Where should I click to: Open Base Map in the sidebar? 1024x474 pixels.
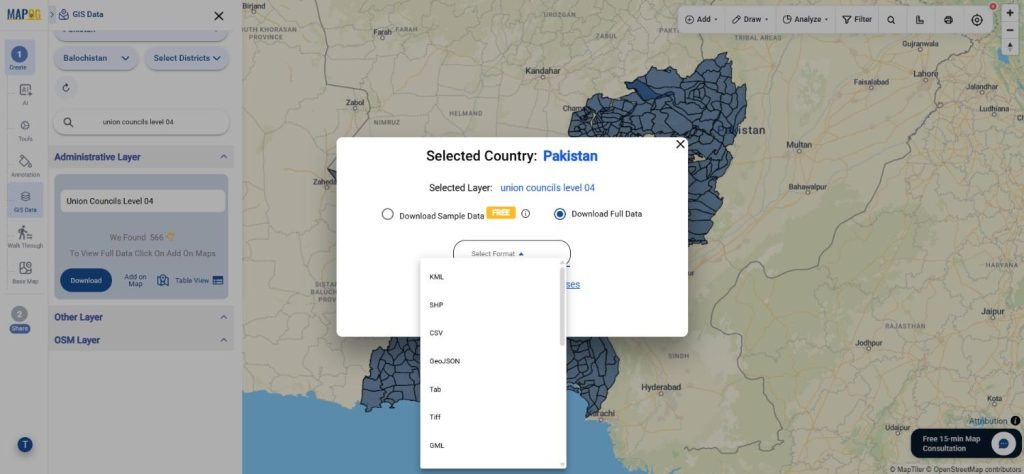[25, 272]
